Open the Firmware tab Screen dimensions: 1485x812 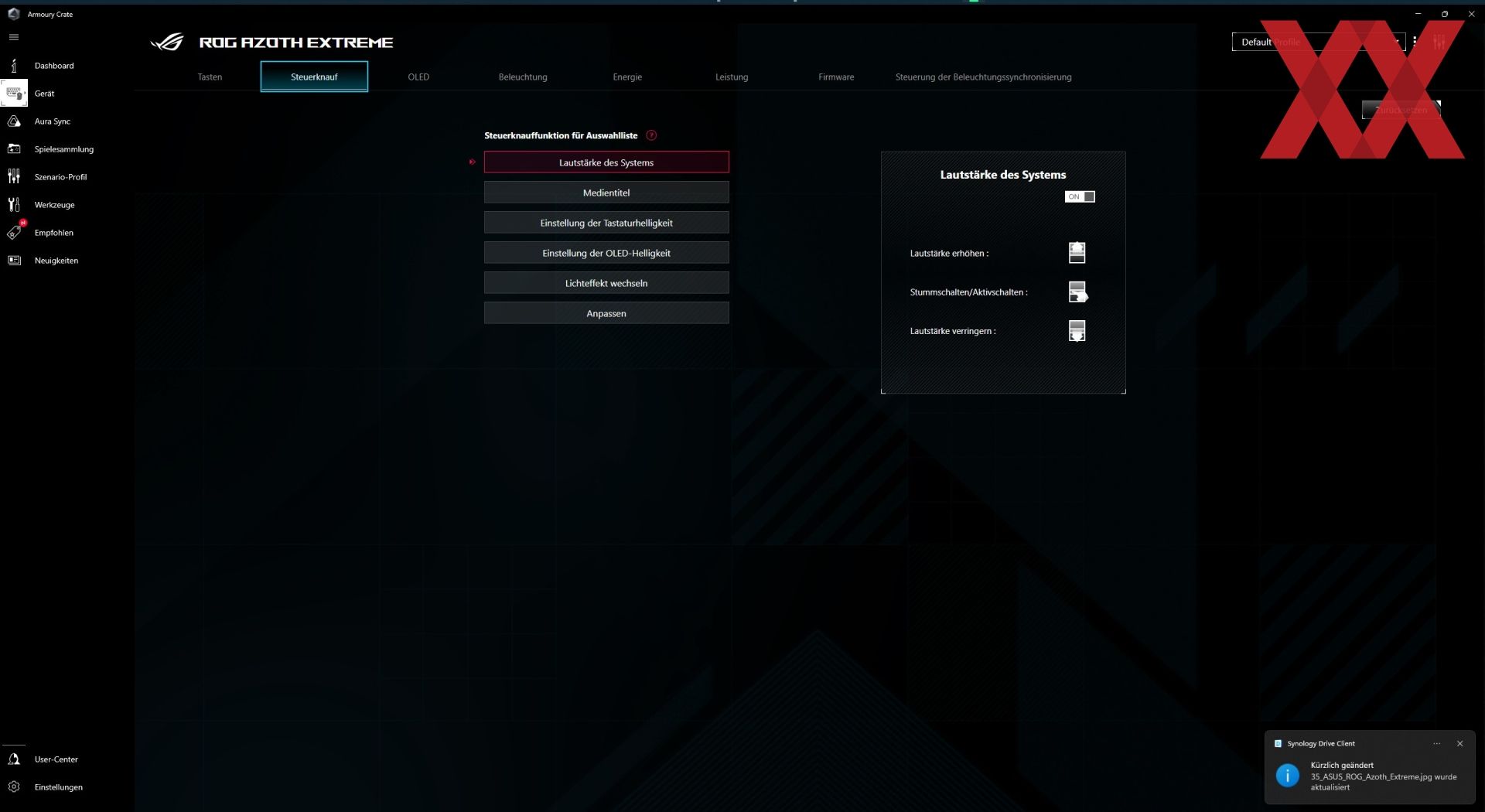pyautogui.click(x=836, y=77)
